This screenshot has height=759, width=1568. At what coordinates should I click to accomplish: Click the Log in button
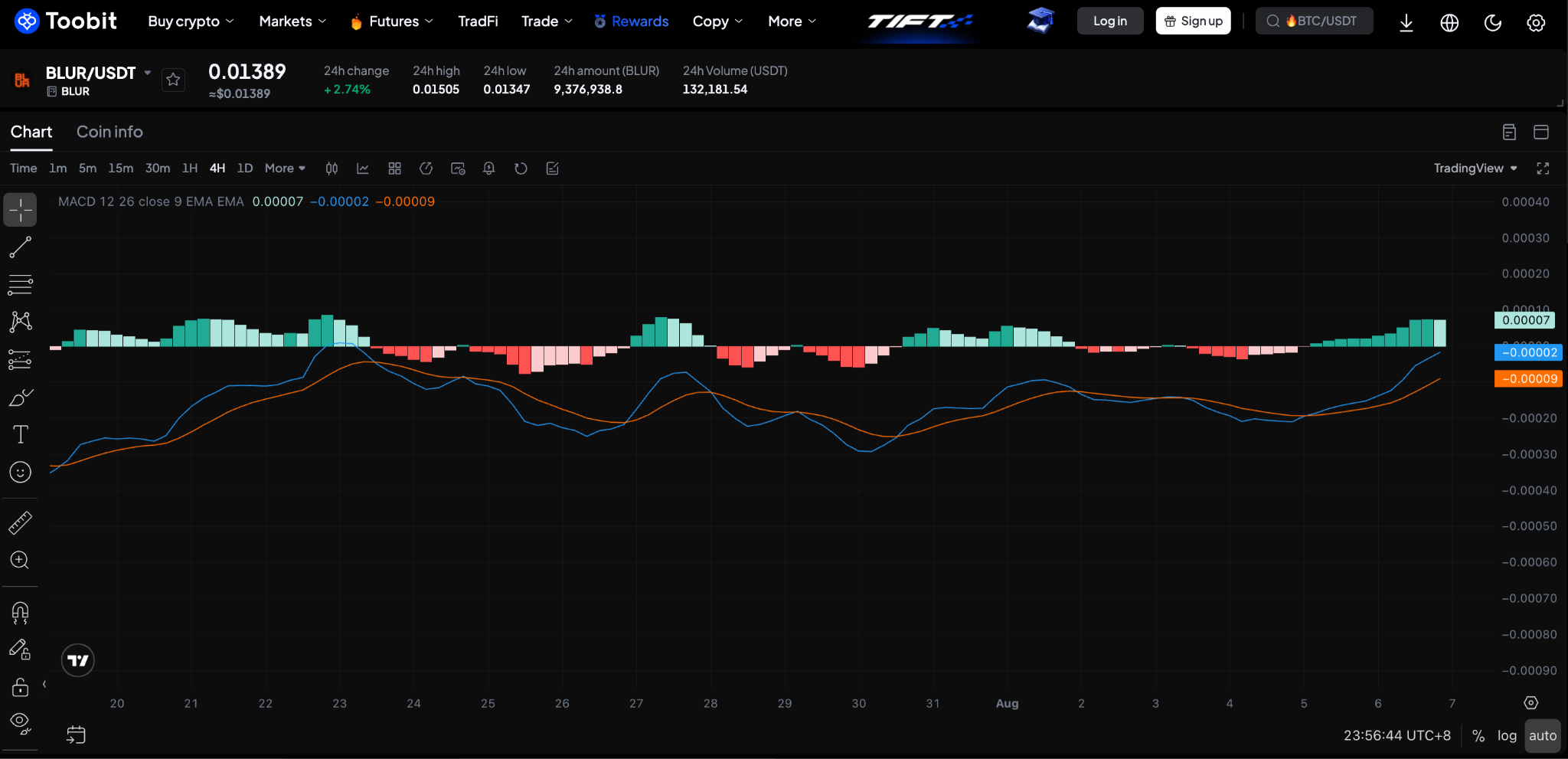click(1110, 21)
